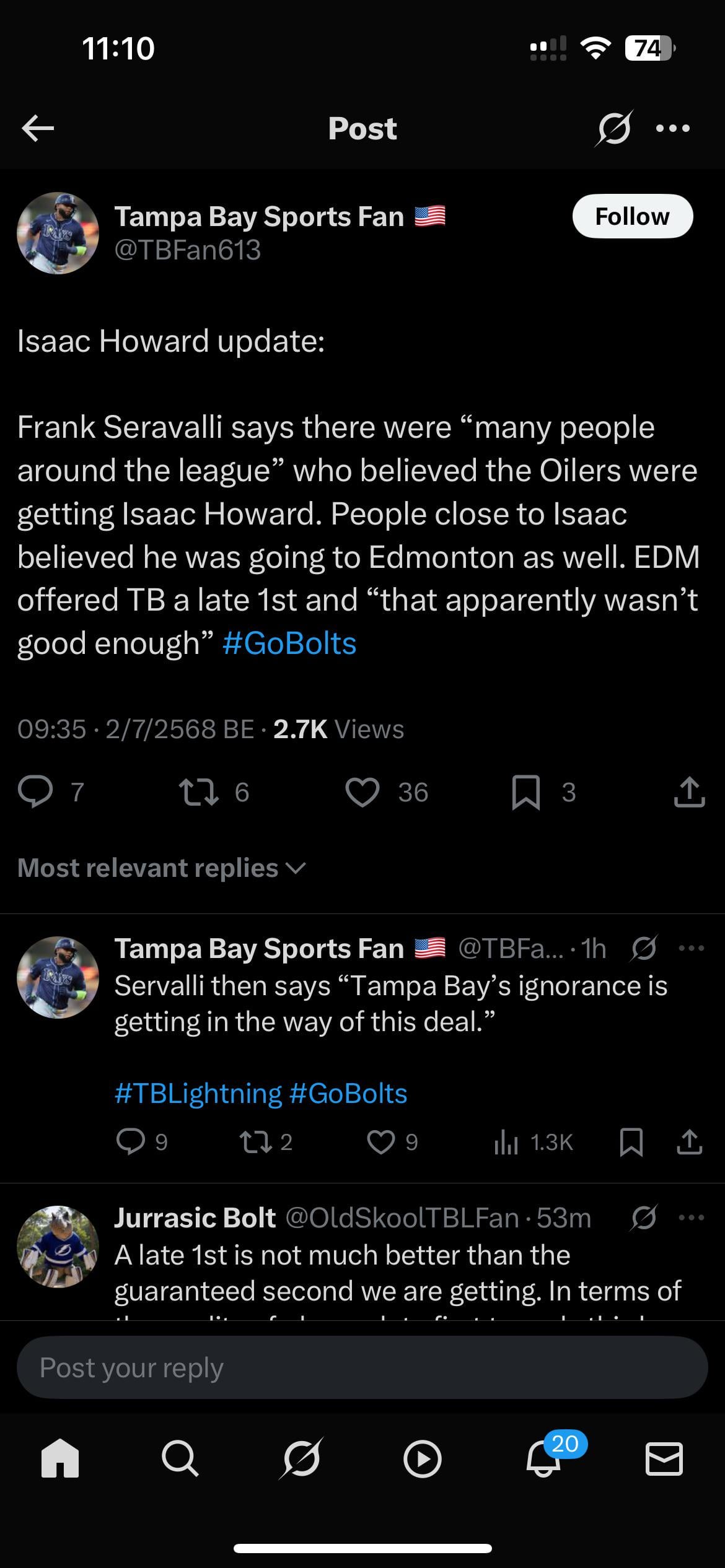Viewport: 725px width, 1568px height.
Task: Open Jurrasic Bolt's profile picture
Action: pos(58,1247)
